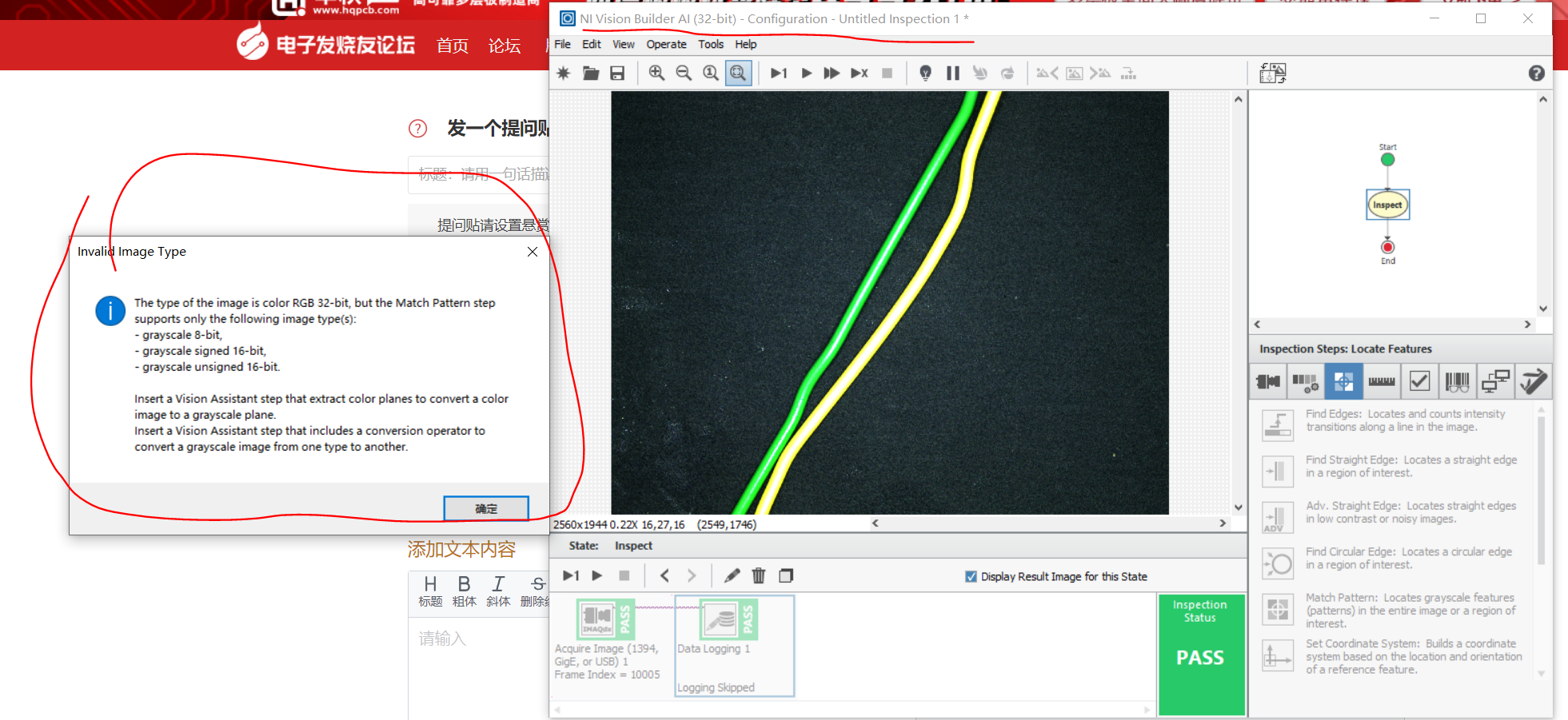The height and width of the screenshot is (720, 1568).
Task: Click 论坛 link on forum page
Action: tap(505, 46)
